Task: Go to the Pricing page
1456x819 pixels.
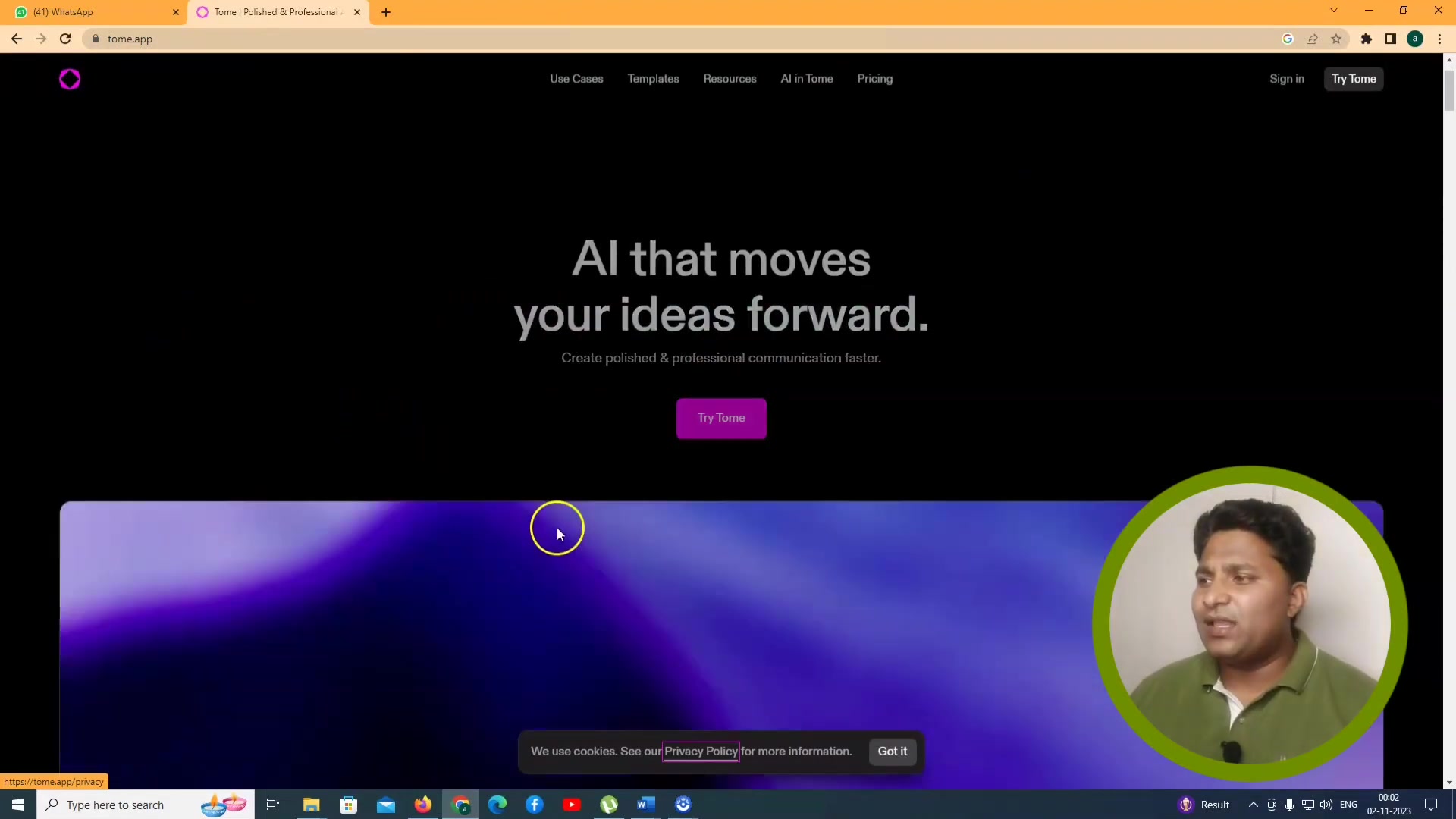Action: click(x=874, y=79)
